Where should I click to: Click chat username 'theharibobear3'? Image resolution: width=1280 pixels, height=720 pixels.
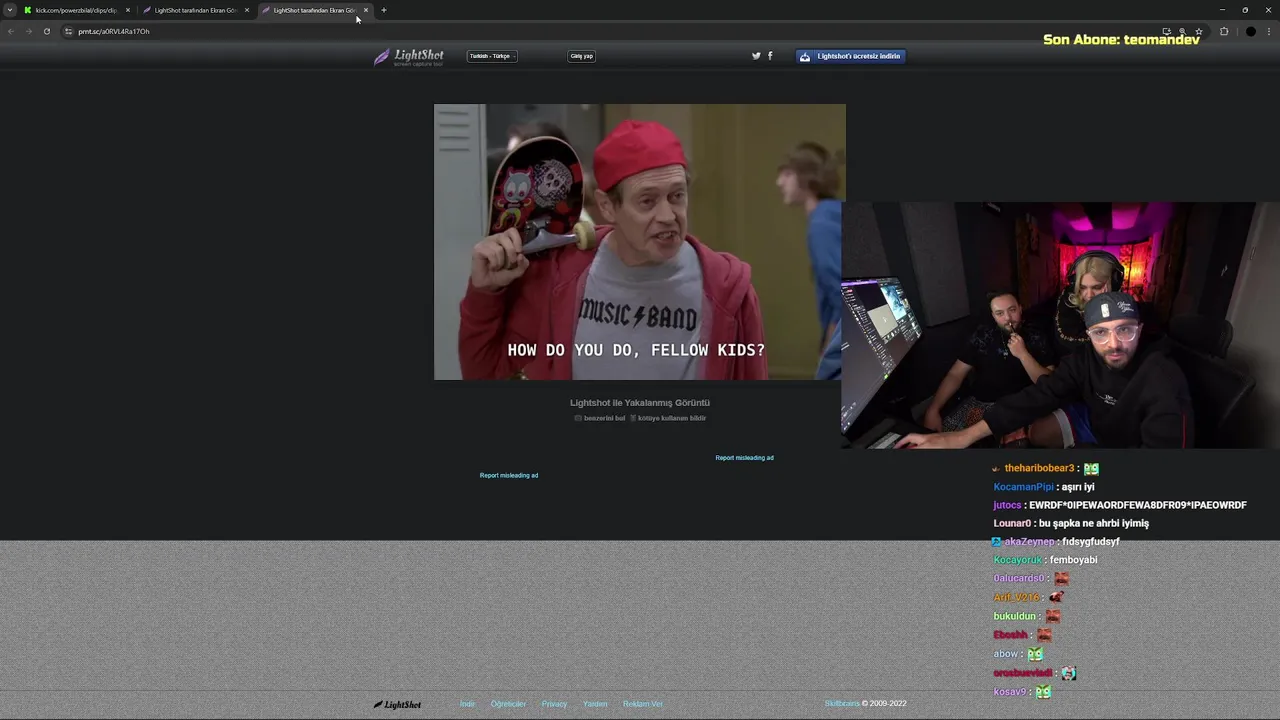pos(1039,468)
